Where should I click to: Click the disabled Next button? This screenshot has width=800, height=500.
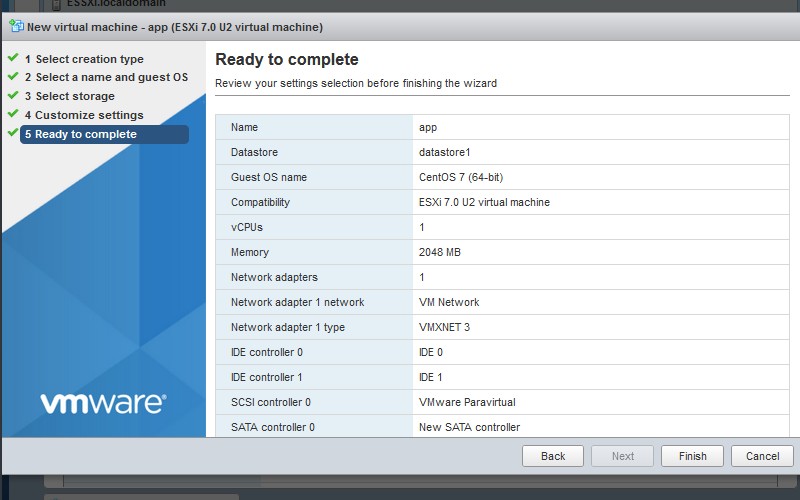[622, 456]
